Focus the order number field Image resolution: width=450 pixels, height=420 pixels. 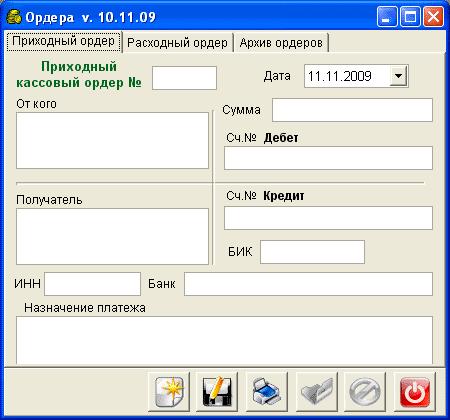(184, 78)
